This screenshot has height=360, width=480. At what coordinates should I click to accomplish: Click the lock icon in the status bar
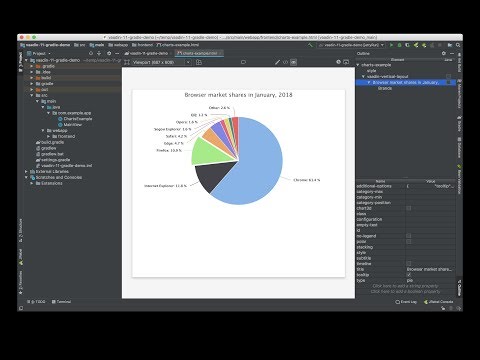click(x=443, y=308)
